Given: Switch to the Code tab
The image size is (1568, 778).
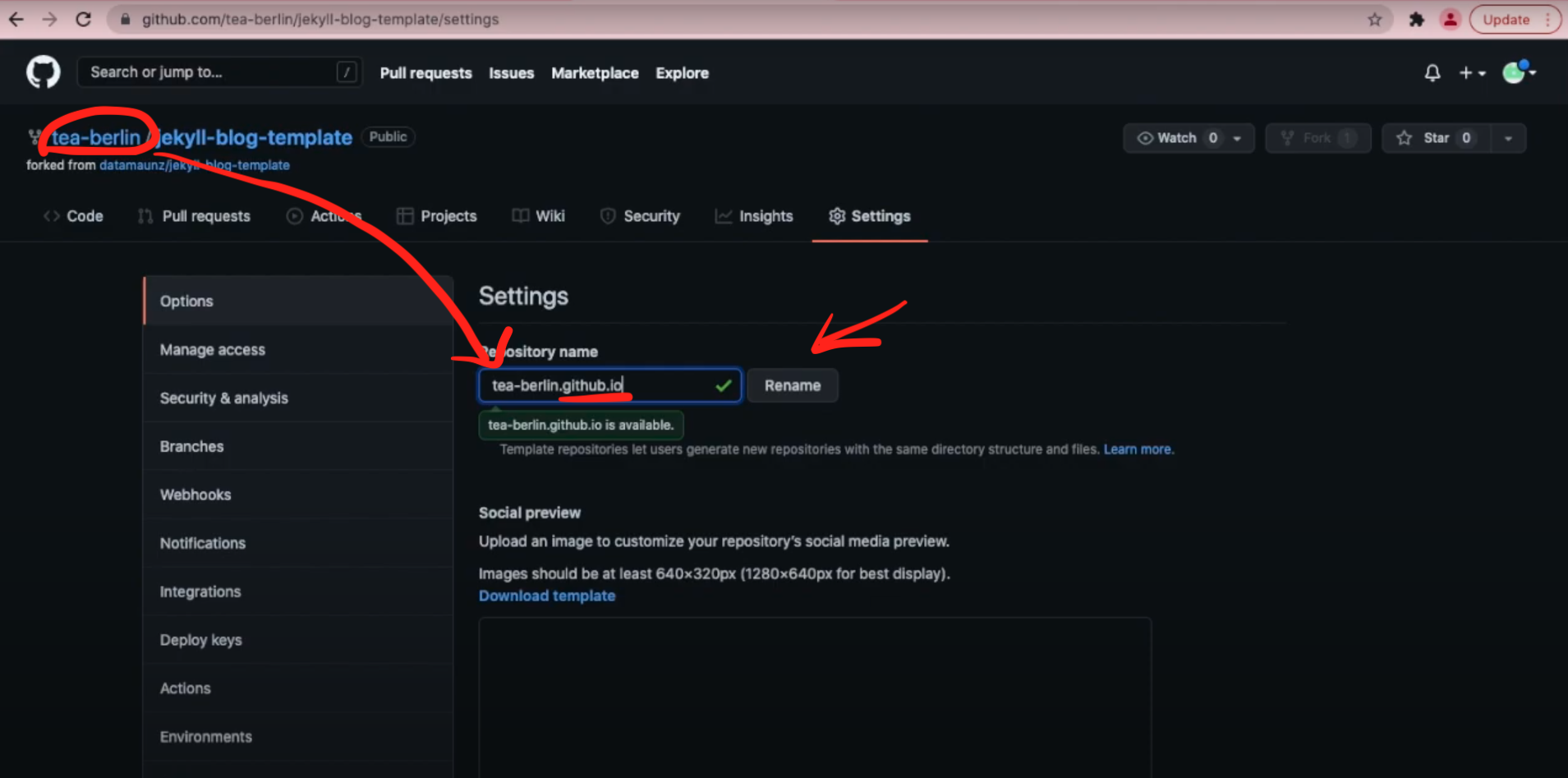Looking at the screenshot, I should [x=73, y=216].
